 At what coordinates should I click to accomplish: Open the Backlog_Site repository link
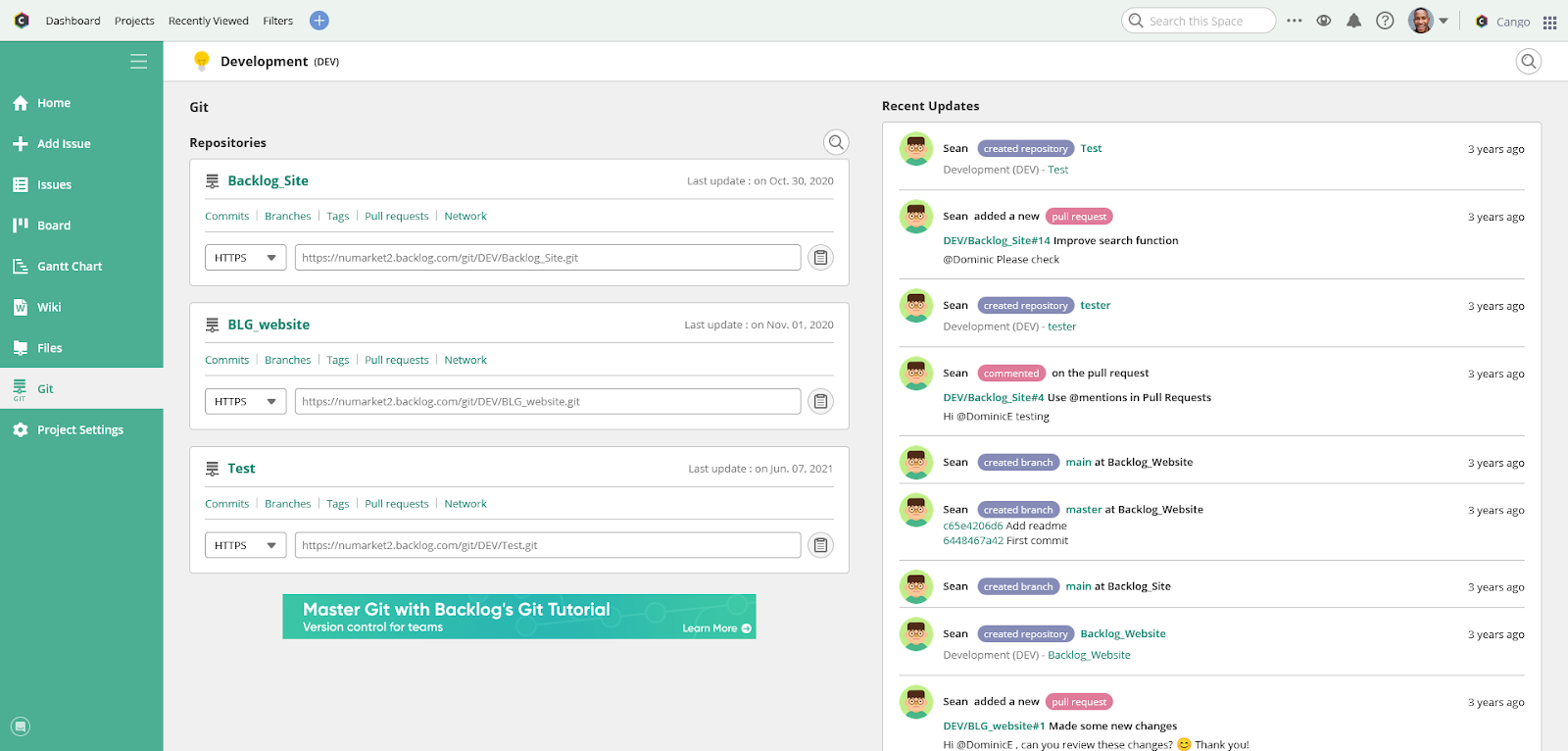pyautogui.click(x=268, y=181)
